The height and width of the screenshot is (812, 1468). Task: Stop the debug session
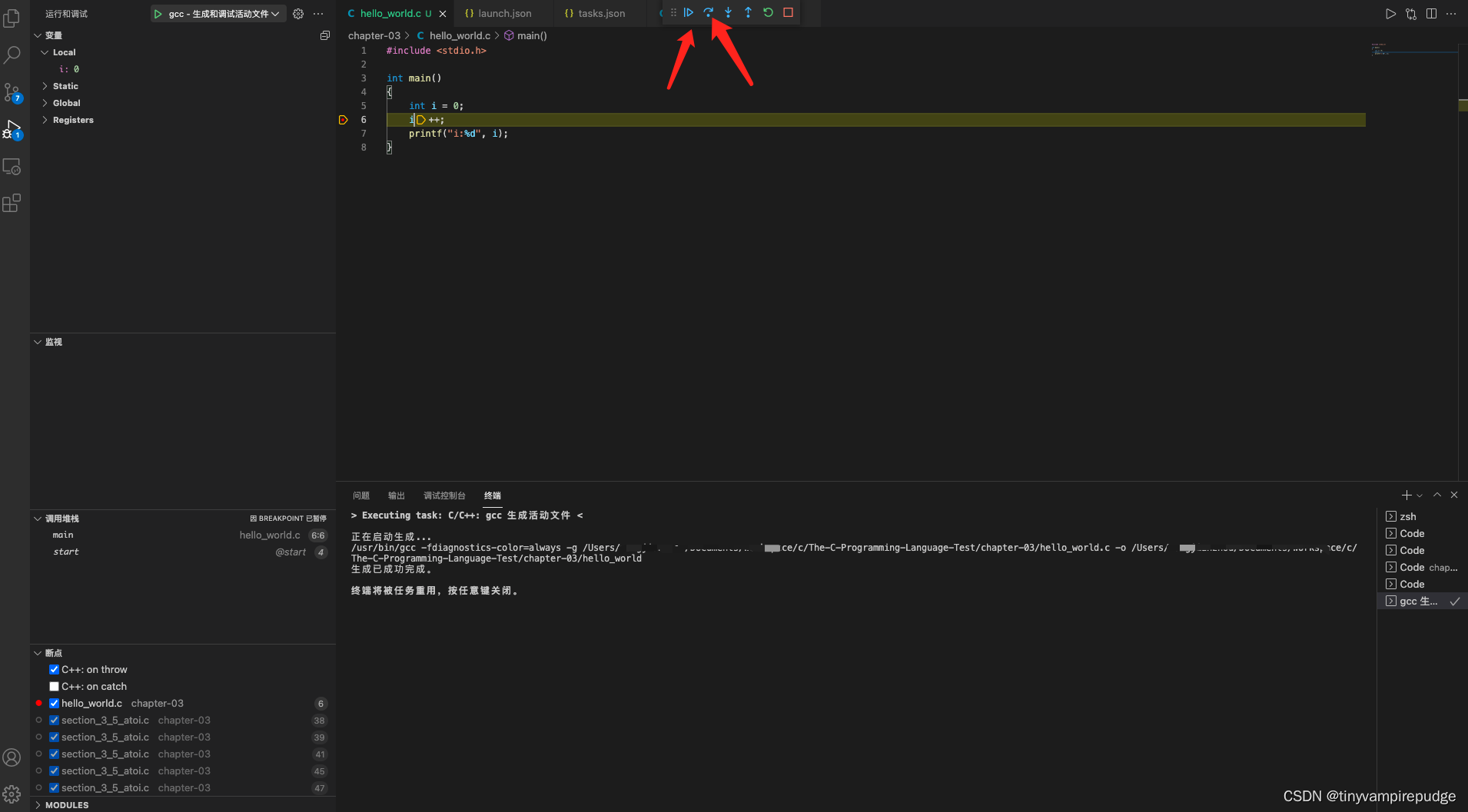(x=788, y=12)
